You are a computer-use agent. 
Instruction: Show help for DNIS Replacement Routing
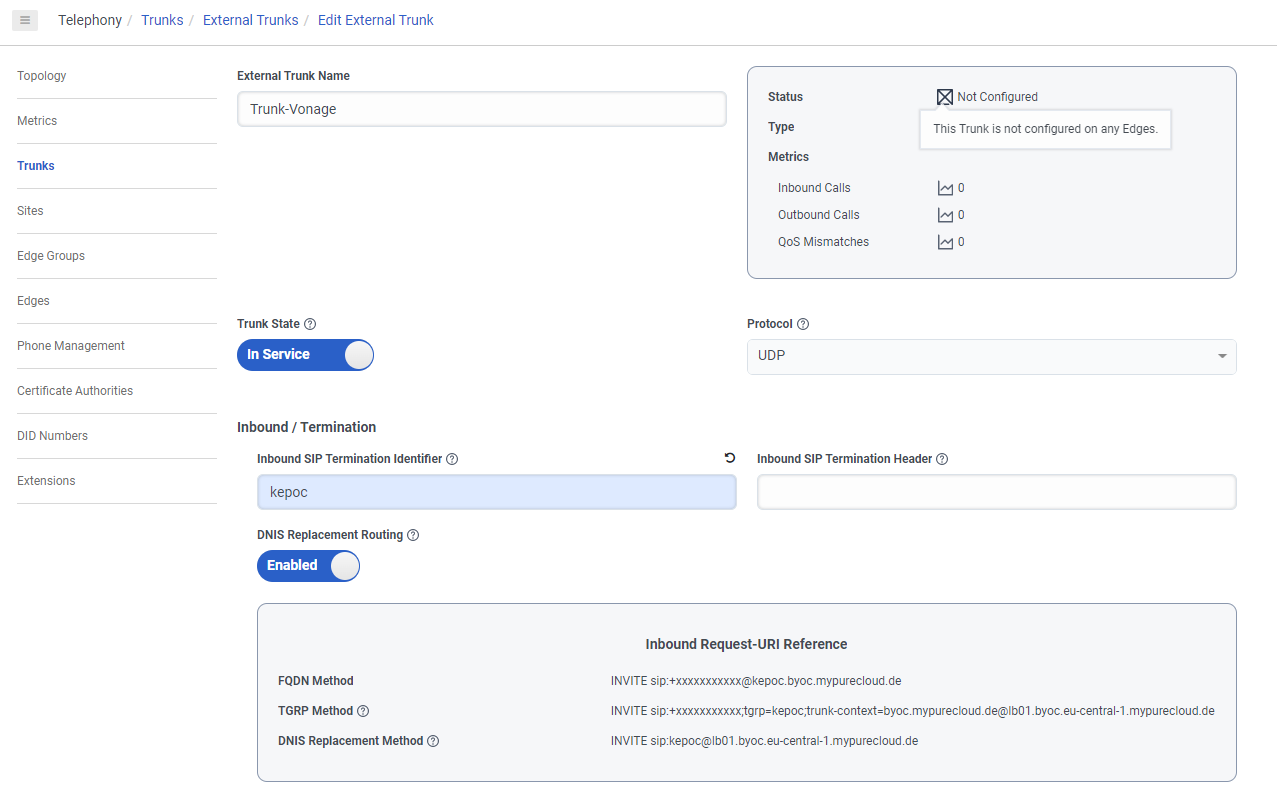coord(413,535)
